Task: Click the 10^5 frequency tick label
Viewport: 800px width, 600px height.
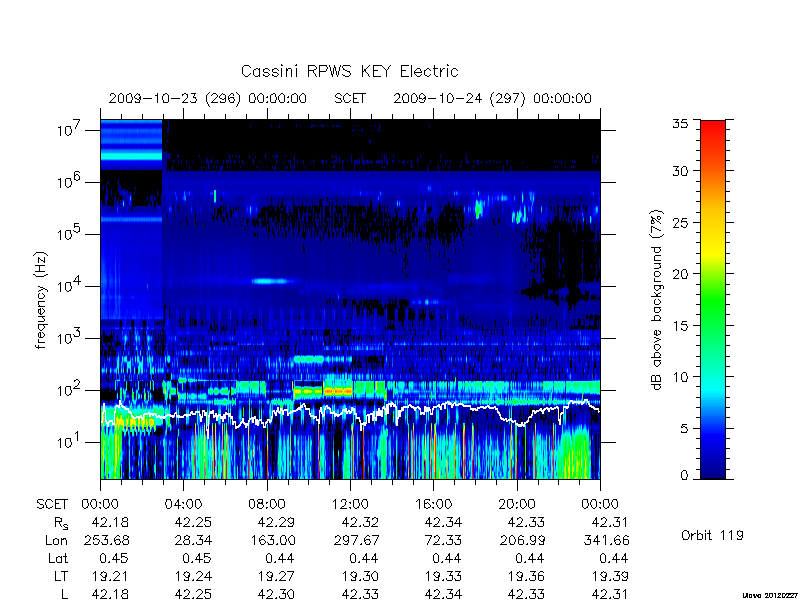Action: 70,233
